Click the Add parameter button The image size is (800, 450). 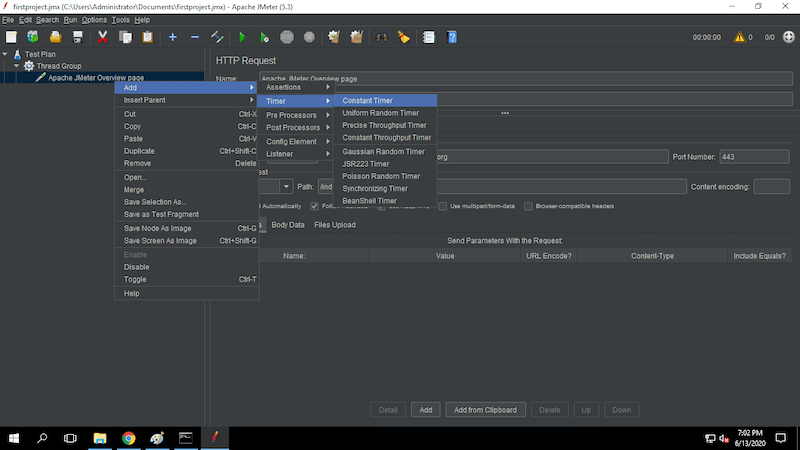pyautogui.click(x=426, y=410)
